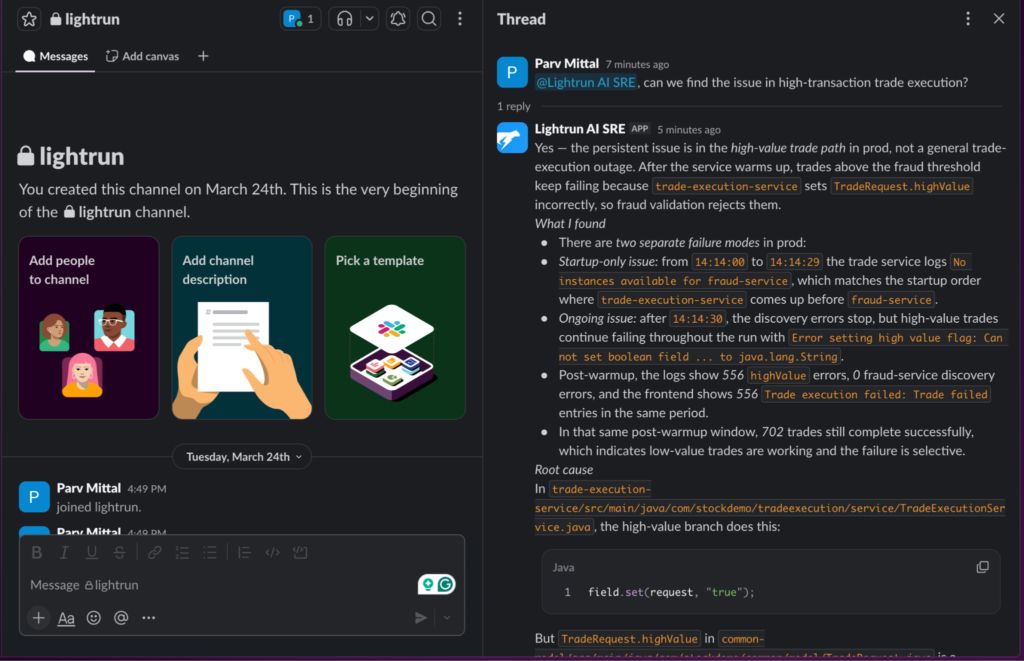1024x661 pixels.
Task: Select the bold formatting icon in the composer
Action: pos(37,551)
